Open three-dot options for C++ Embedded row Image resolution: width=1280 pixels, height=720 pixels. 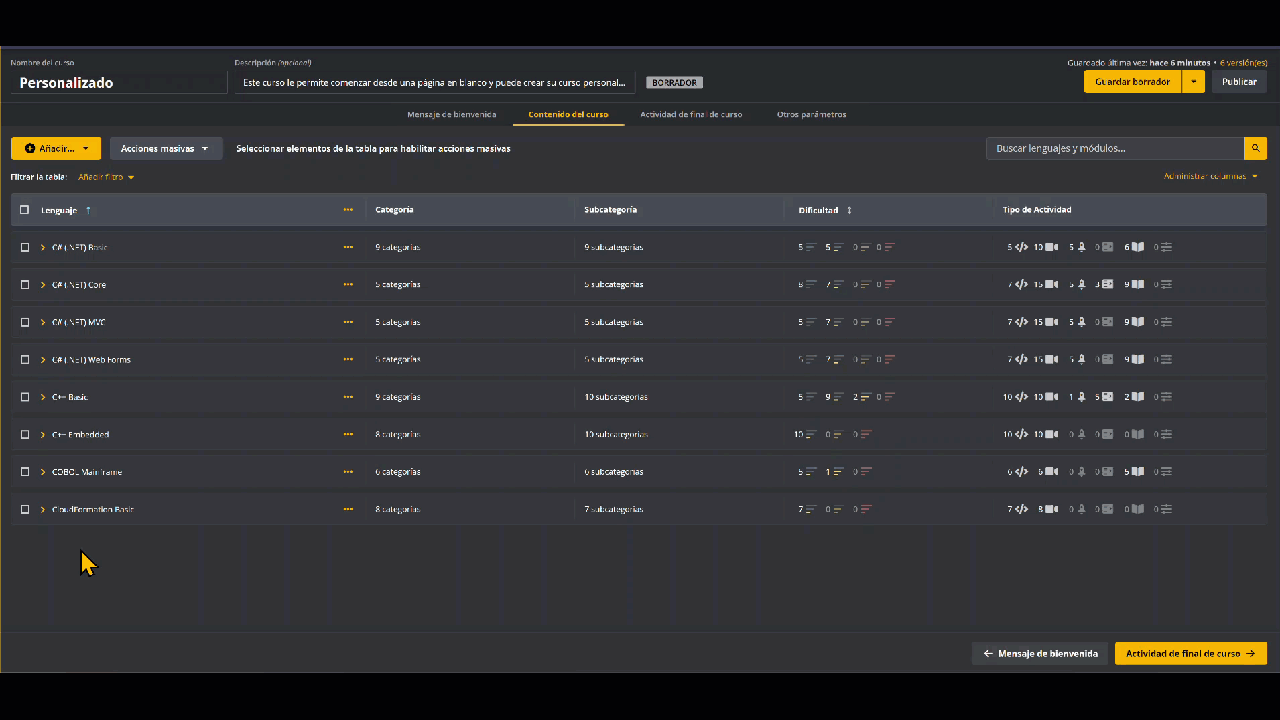point(348,434)
